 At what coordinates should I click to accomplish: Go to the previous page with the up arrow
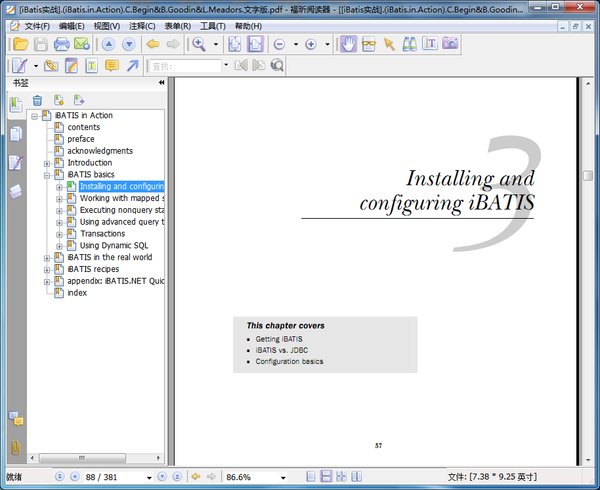(109, 44)
